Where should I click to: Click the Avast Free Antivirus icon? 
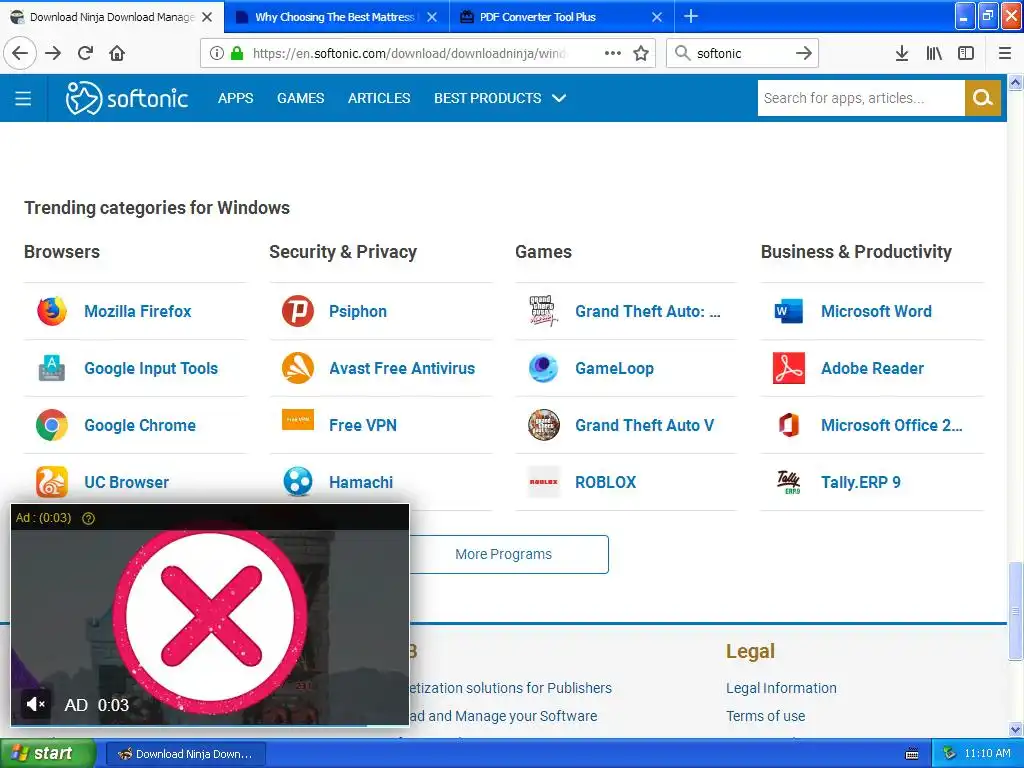[298, 368]
